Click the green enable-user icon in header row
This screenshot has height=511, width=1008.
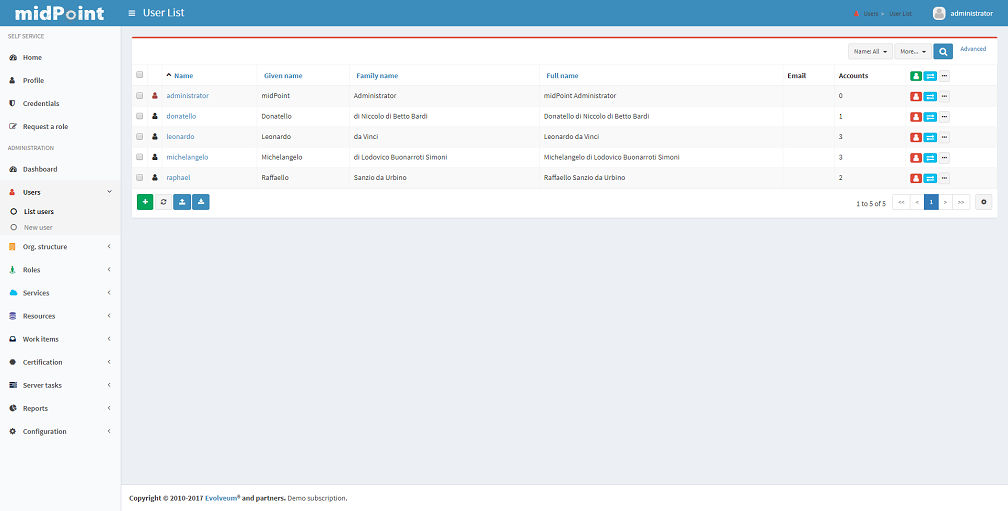pos(916,76)
